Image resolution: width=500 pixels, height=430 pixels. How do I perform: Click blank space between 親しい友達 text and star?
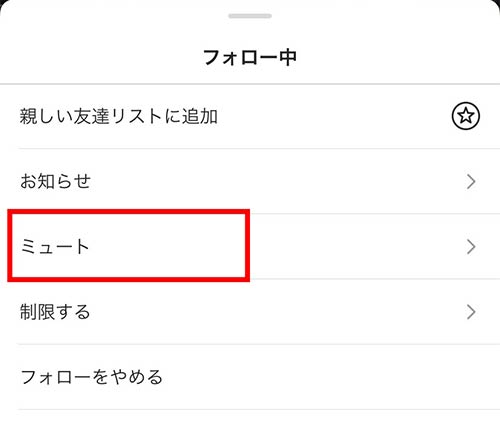click(333, 116)
